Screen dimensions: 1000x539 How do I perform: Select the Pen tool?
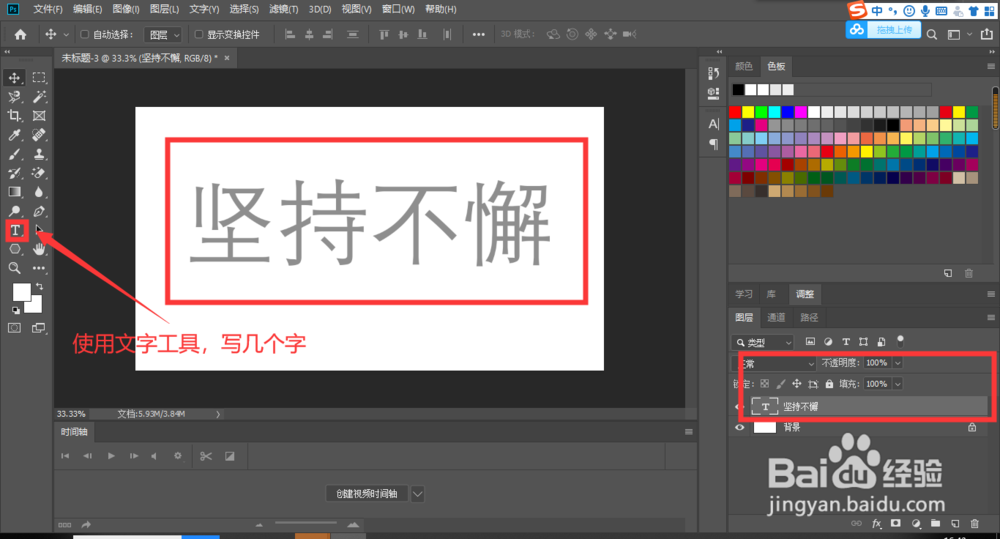point(39,211)
